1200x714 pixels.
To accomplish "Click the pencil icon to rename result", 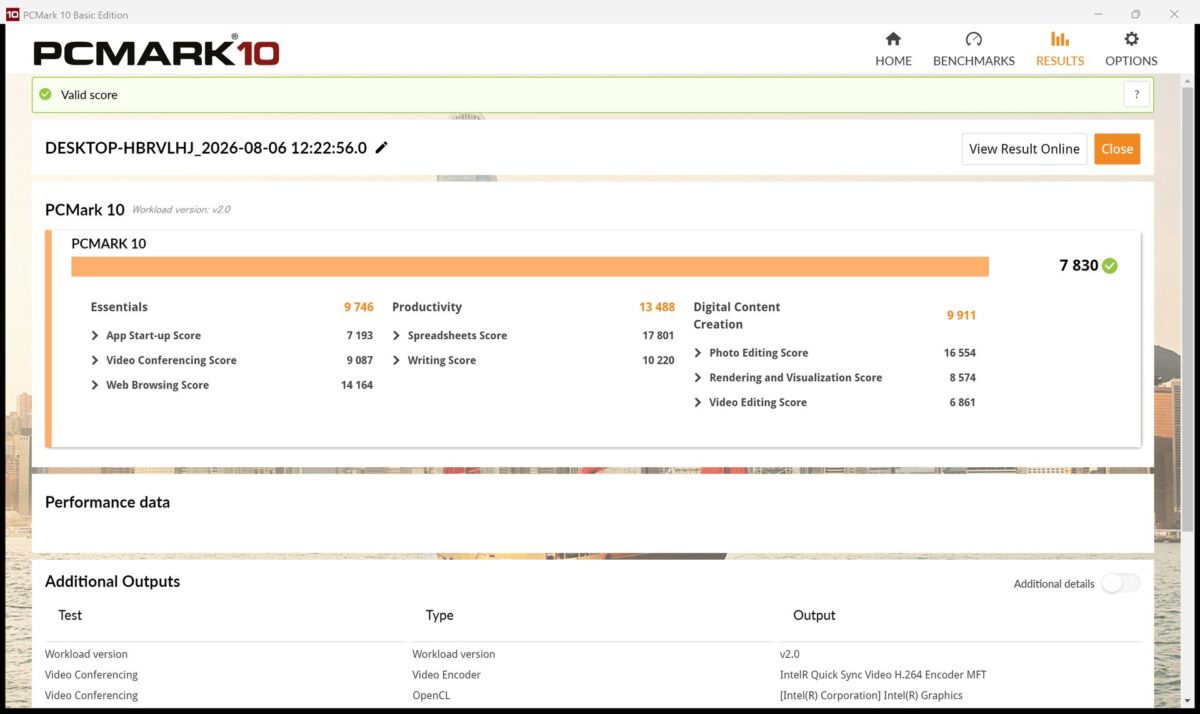I will [x=381, y=147].
